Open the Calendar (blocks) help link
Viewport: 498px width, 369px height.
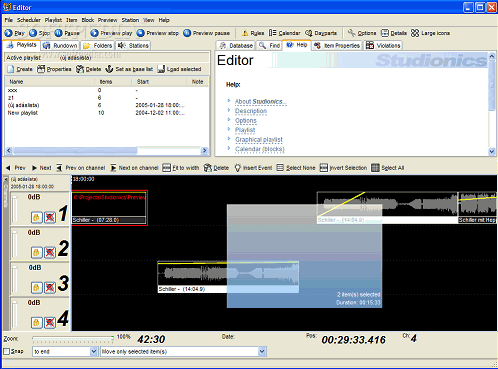260,149
